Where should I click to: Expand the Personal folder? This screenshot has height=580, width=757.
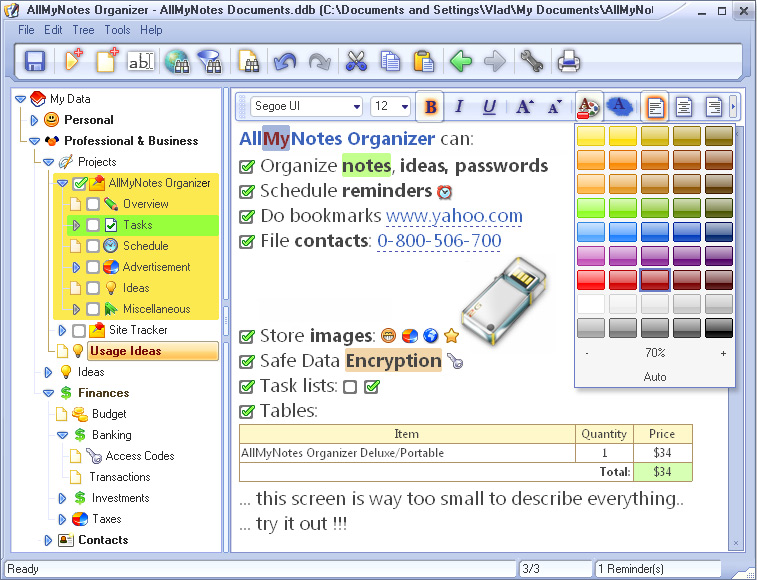click(34, 120)
